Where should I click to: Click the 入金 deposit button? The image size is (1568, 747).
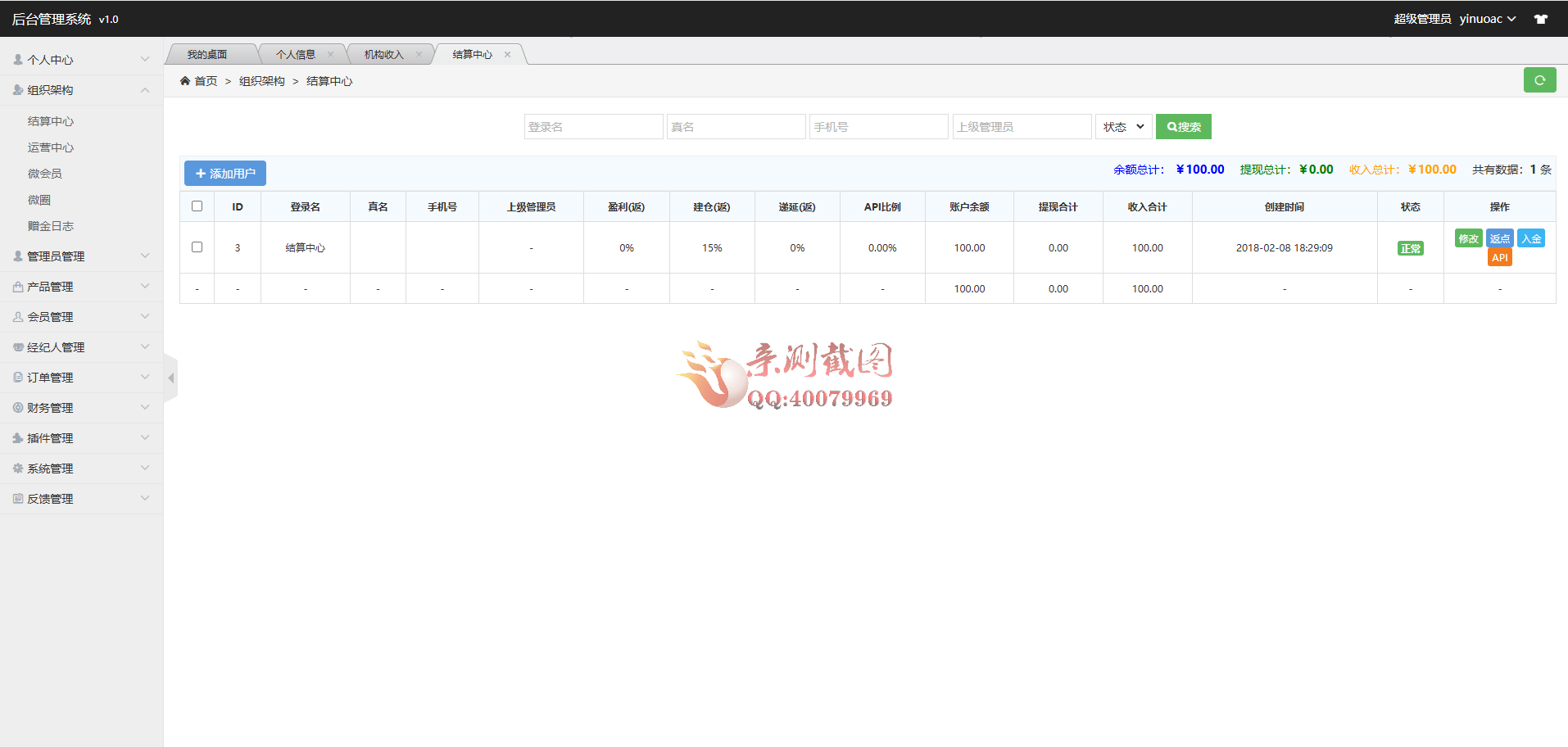[x=1530, y=238]
